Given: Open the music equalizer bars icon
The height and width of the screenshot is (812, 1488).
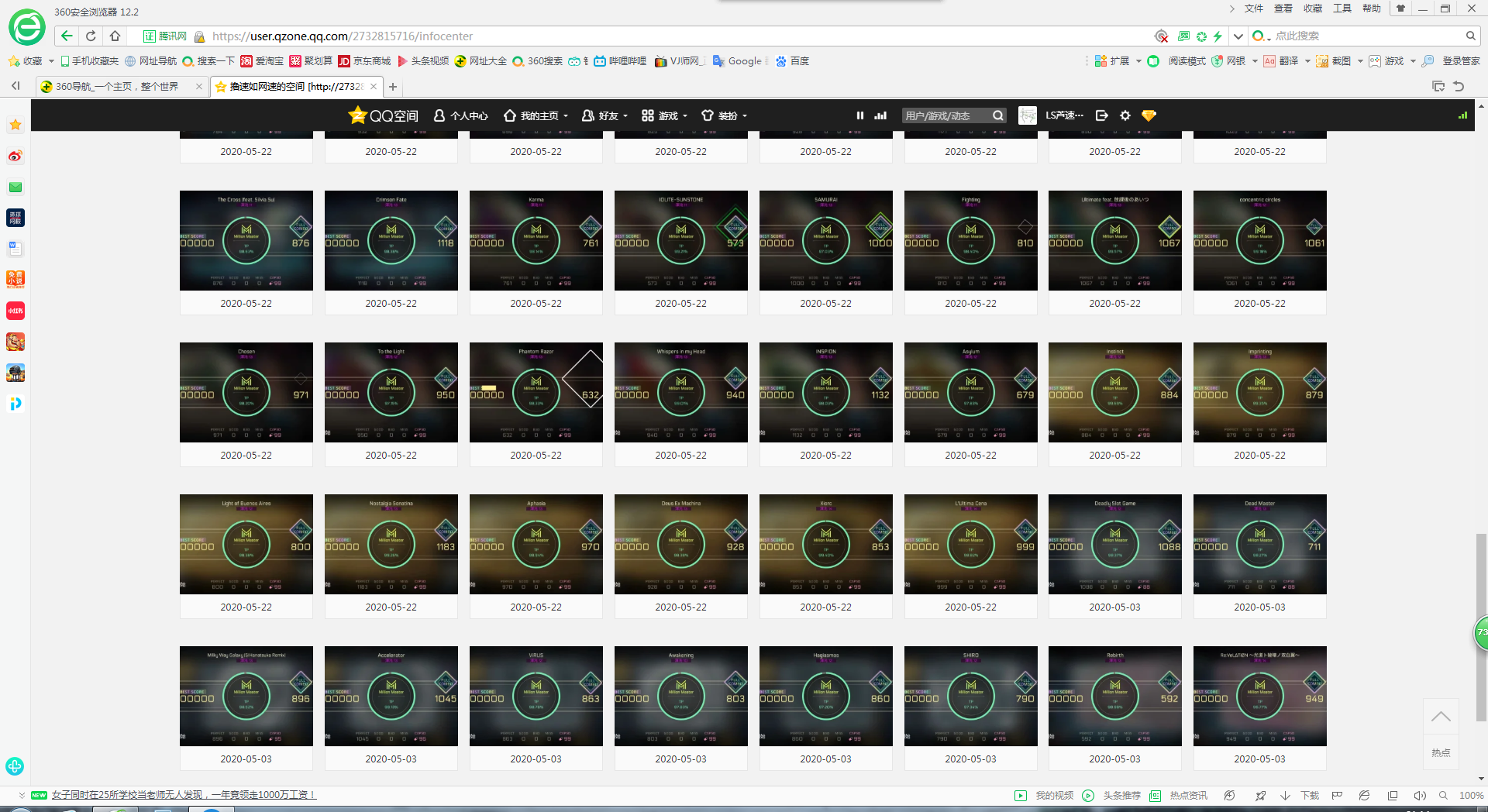Looking at the screenshot, I should [x=880, y=115].
